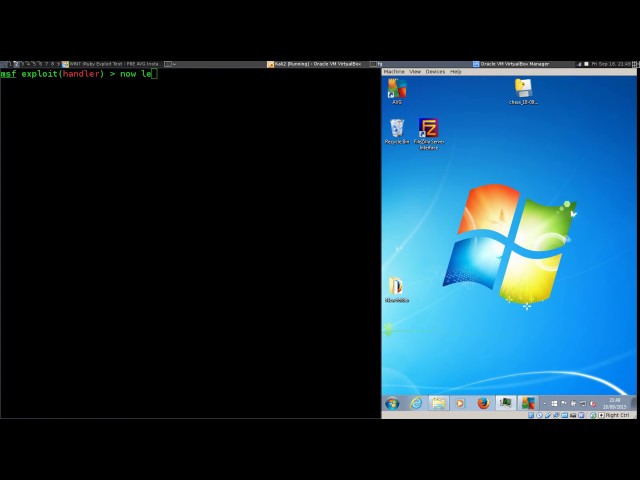Click the VirtualBox shared folders status icon

(564, 415)
